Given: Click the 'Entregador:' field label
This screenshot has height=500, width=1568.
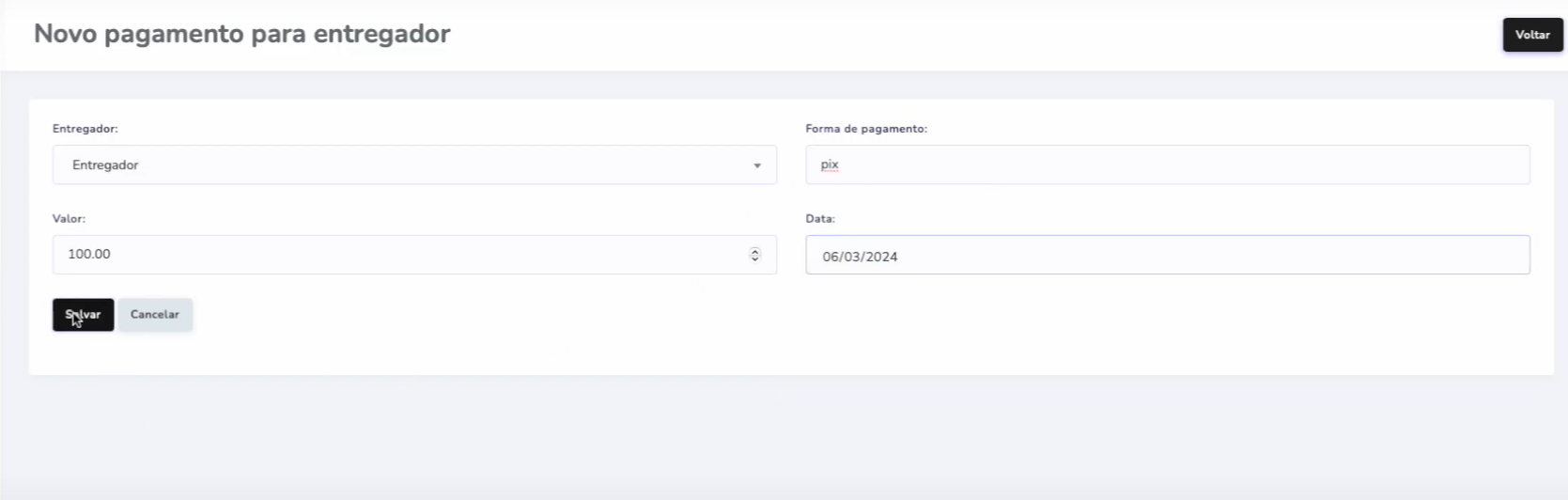Looking at the screenshot, I should click(85, 129).
